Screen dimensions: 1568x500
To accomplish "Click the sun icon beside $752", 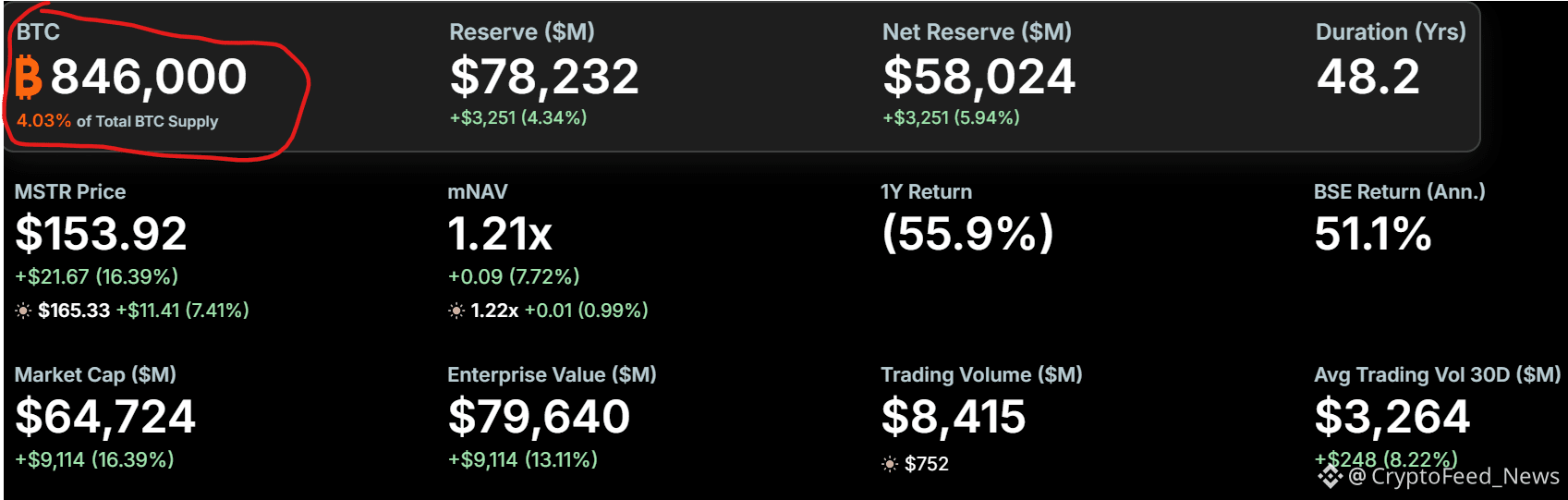I will [890, 464].
